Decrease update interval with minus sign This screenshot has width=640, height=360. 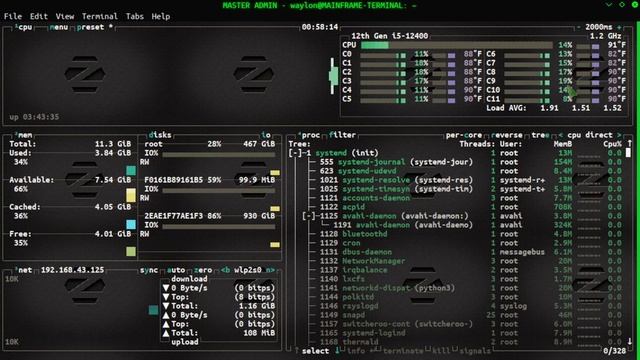[x=578, y=27]
